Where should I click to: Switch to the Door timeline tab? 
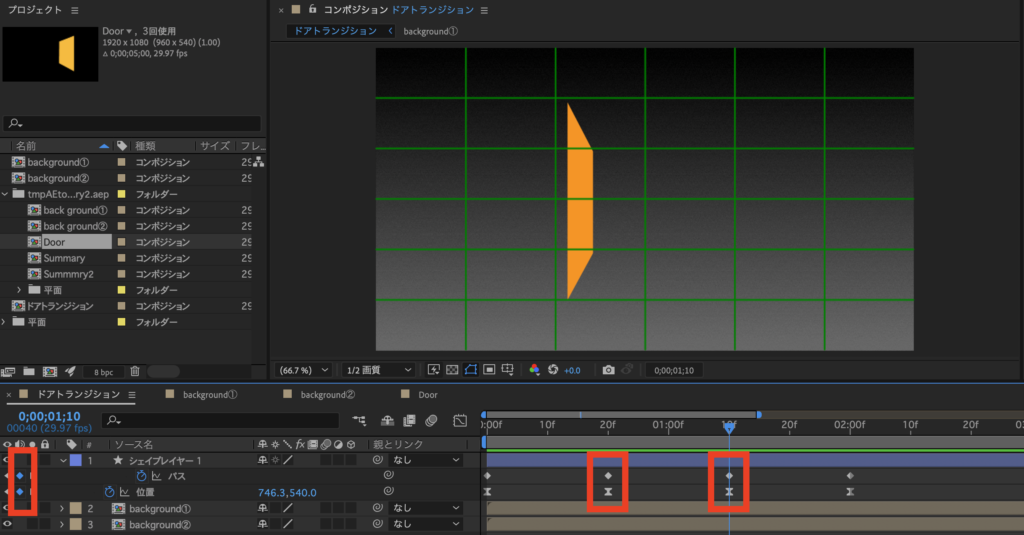click(427, 395)
